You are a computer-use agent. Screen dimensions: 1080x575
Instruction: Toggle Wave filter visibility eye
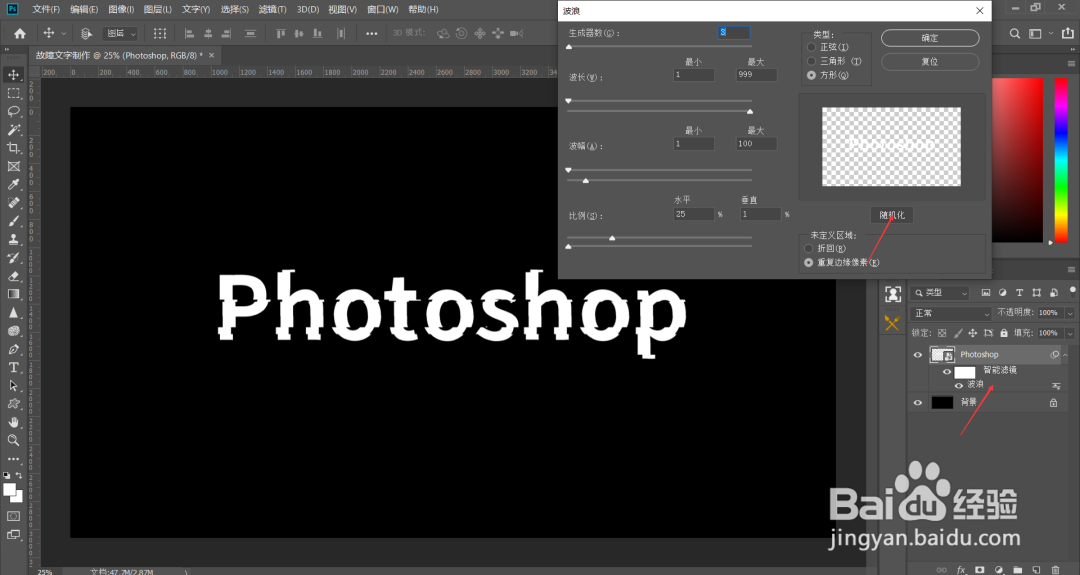pos(959,385)
